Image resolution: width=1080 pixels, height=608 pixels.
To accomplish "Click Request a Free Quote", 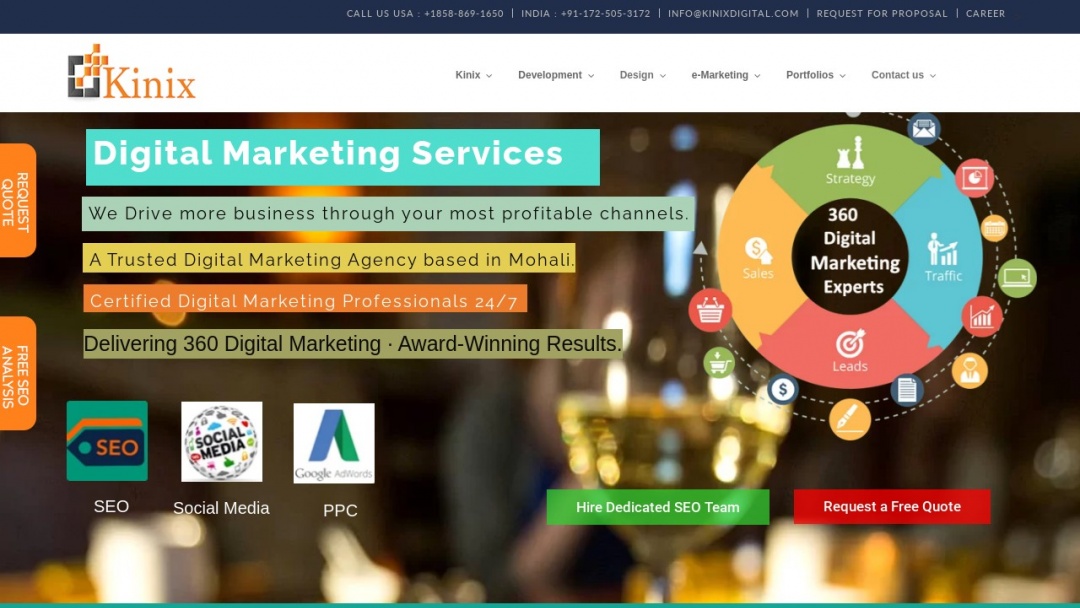I will click(x=891, y=506).
